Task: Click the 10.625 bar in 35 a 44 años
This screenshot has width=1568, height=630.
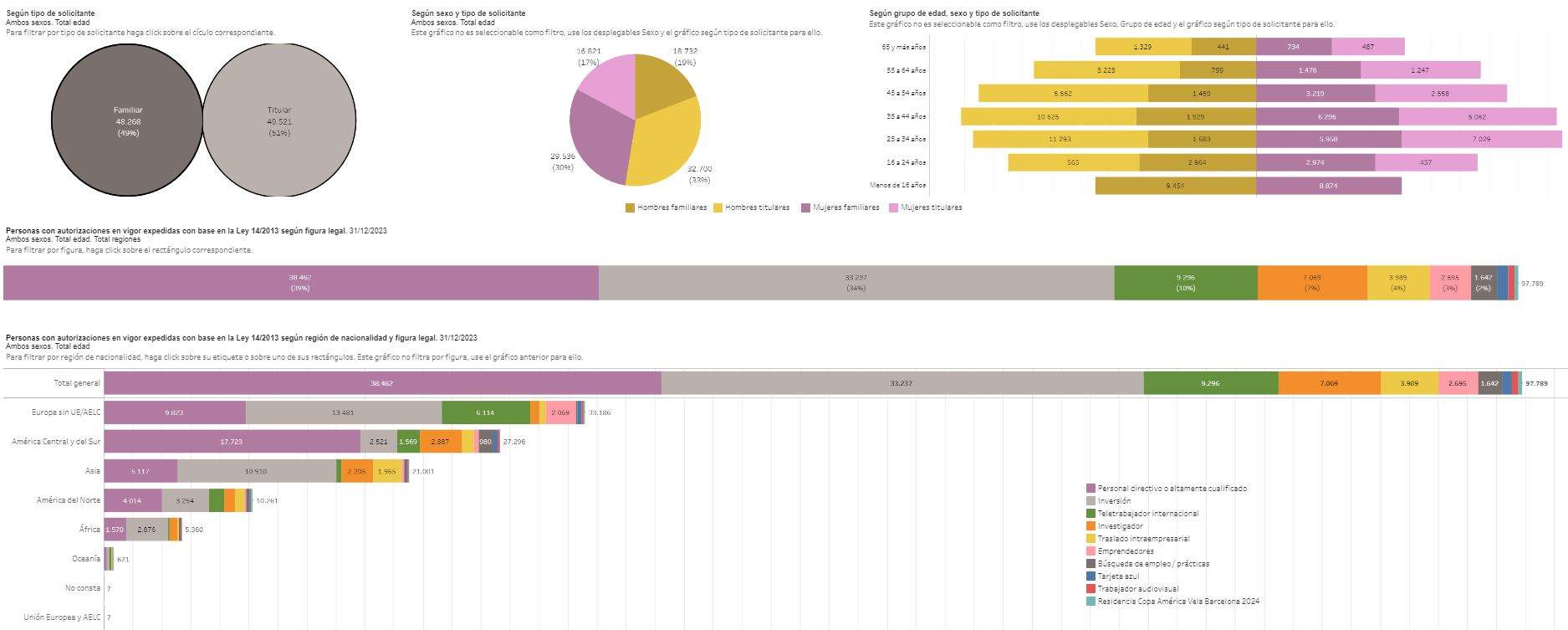Action: 1049,116
